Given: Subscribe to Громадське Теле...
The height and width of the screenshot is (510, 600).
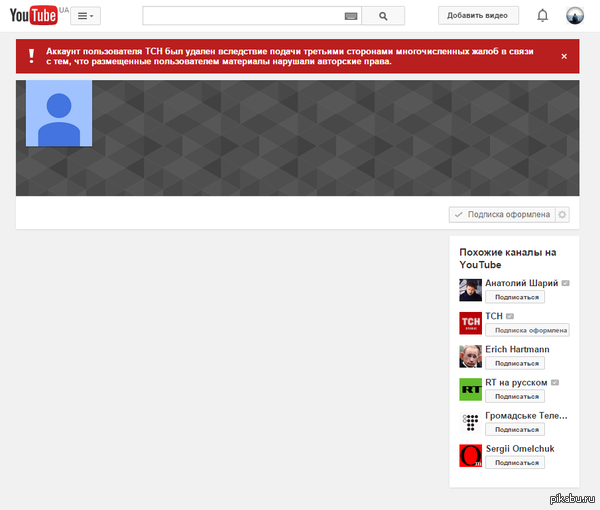Looking at the screenshot, I should (x=515, y=429).
